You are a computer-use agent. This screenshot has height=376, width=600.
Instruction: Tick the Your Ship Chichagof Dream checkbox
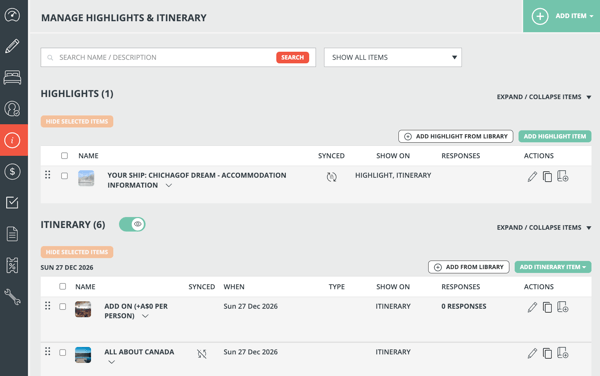coord(64,176)
